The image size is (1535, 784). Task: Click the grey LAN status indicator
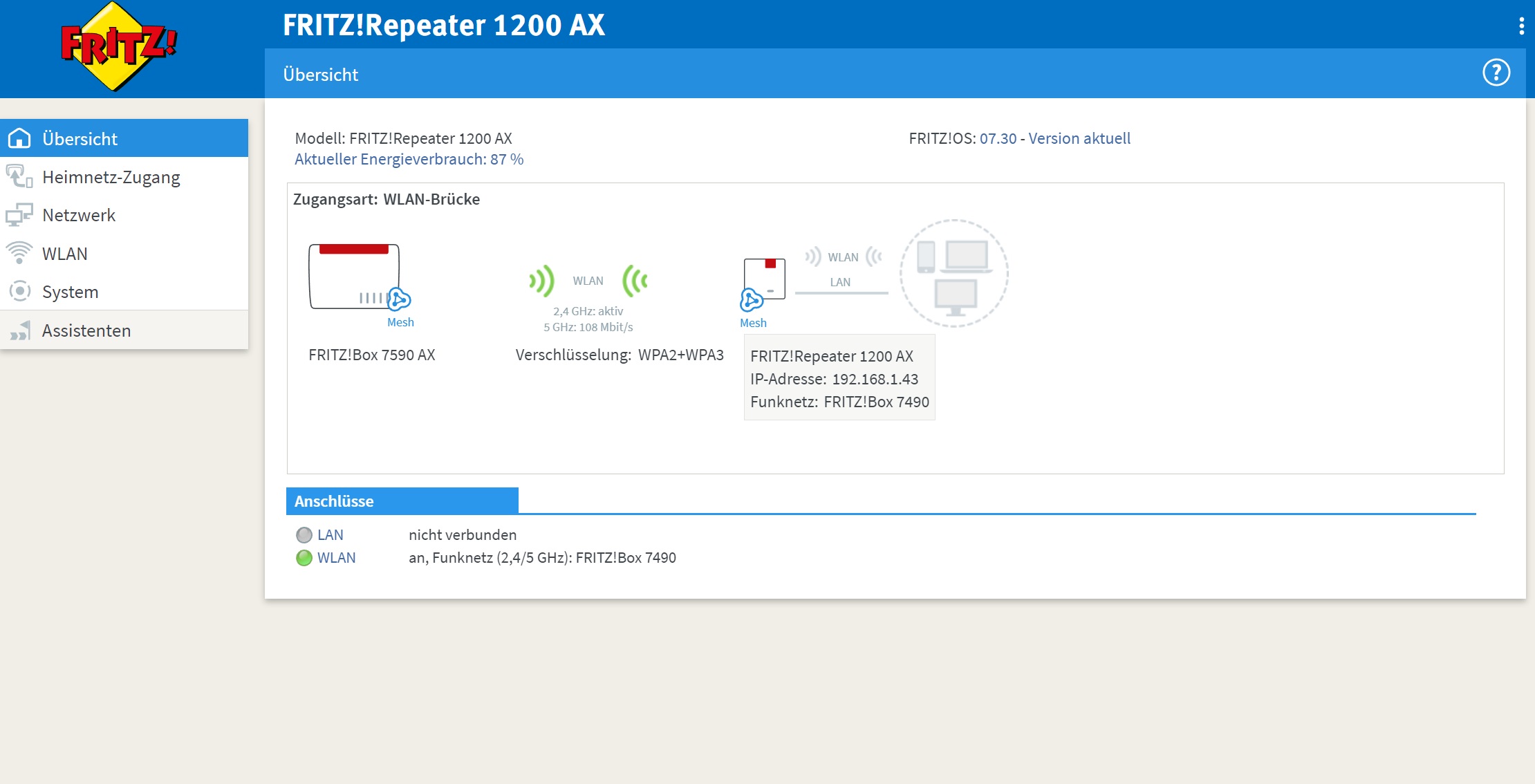tap(304, 535)
